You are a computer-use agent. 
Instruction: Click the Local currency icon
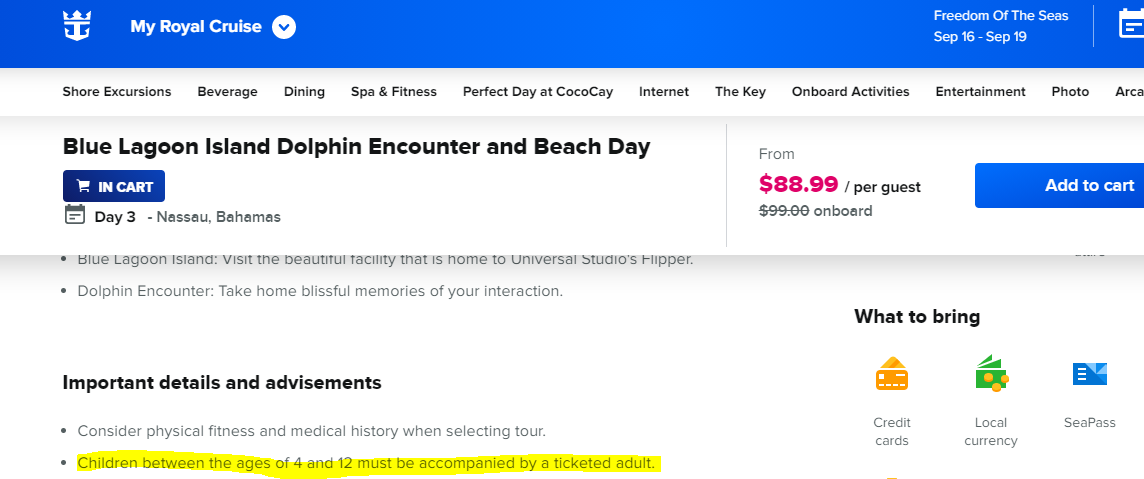(991, 373)
